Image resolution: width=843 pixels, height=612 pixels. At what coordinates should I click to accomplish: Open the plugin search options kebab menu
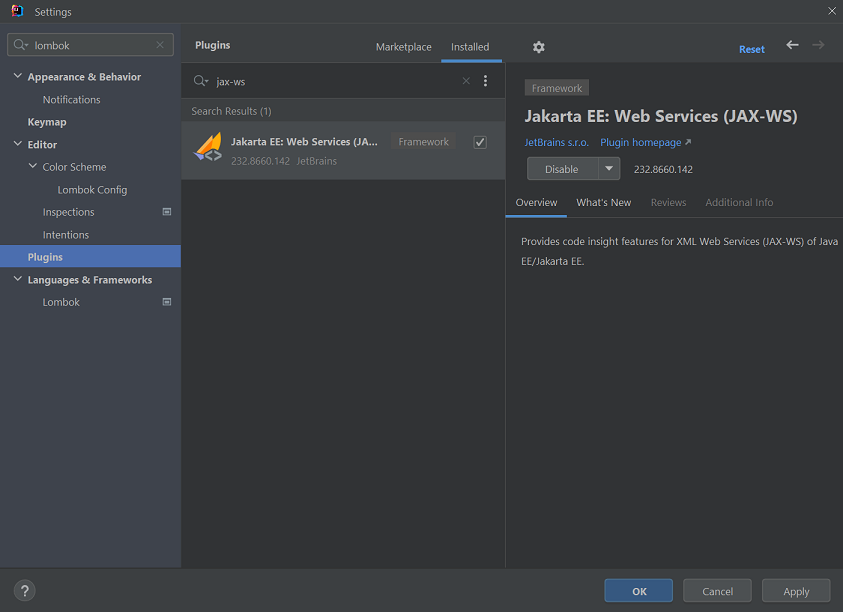tap(485, 81)
